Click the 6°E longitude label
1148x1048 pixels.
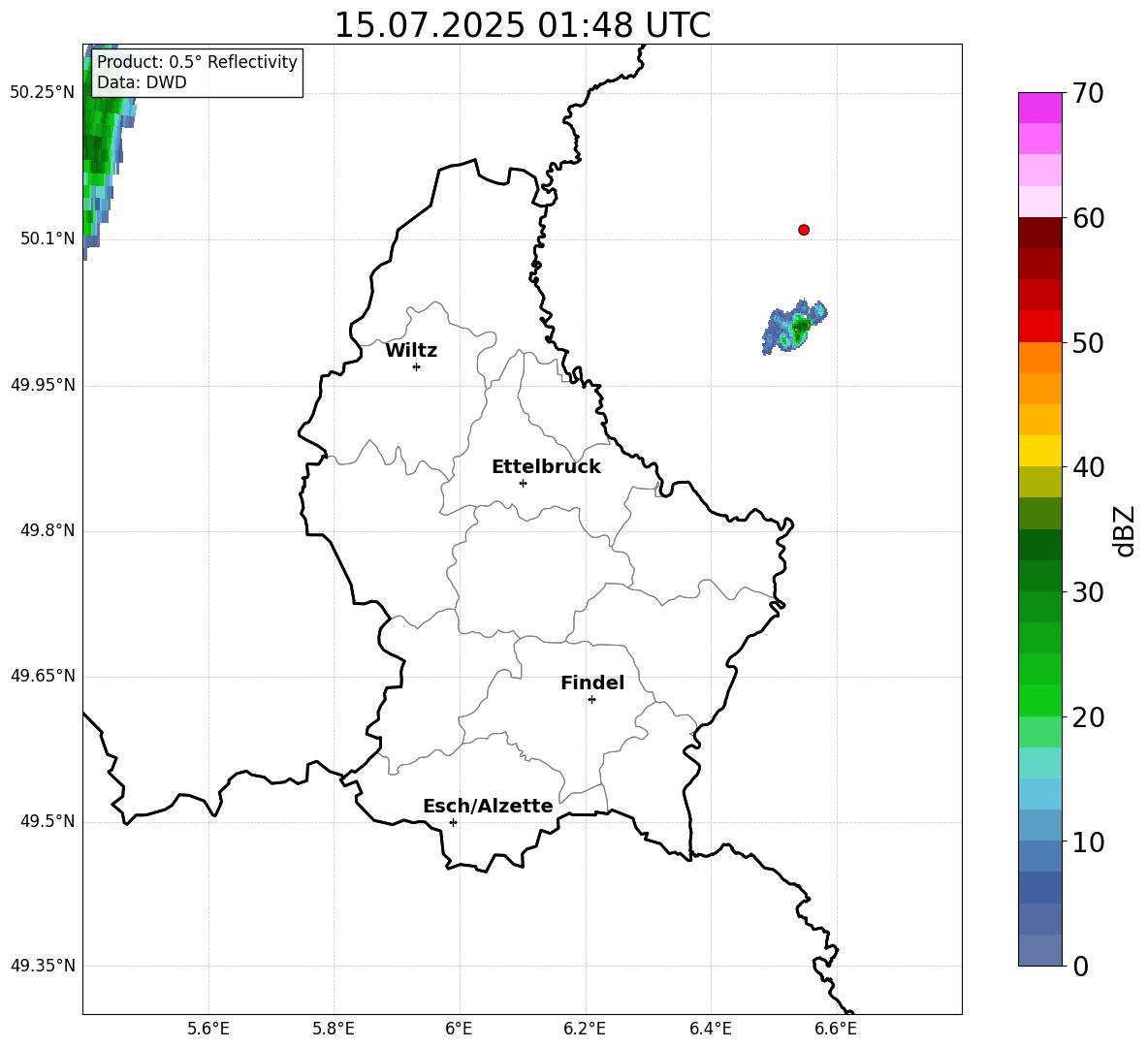tap(459, 1030)
